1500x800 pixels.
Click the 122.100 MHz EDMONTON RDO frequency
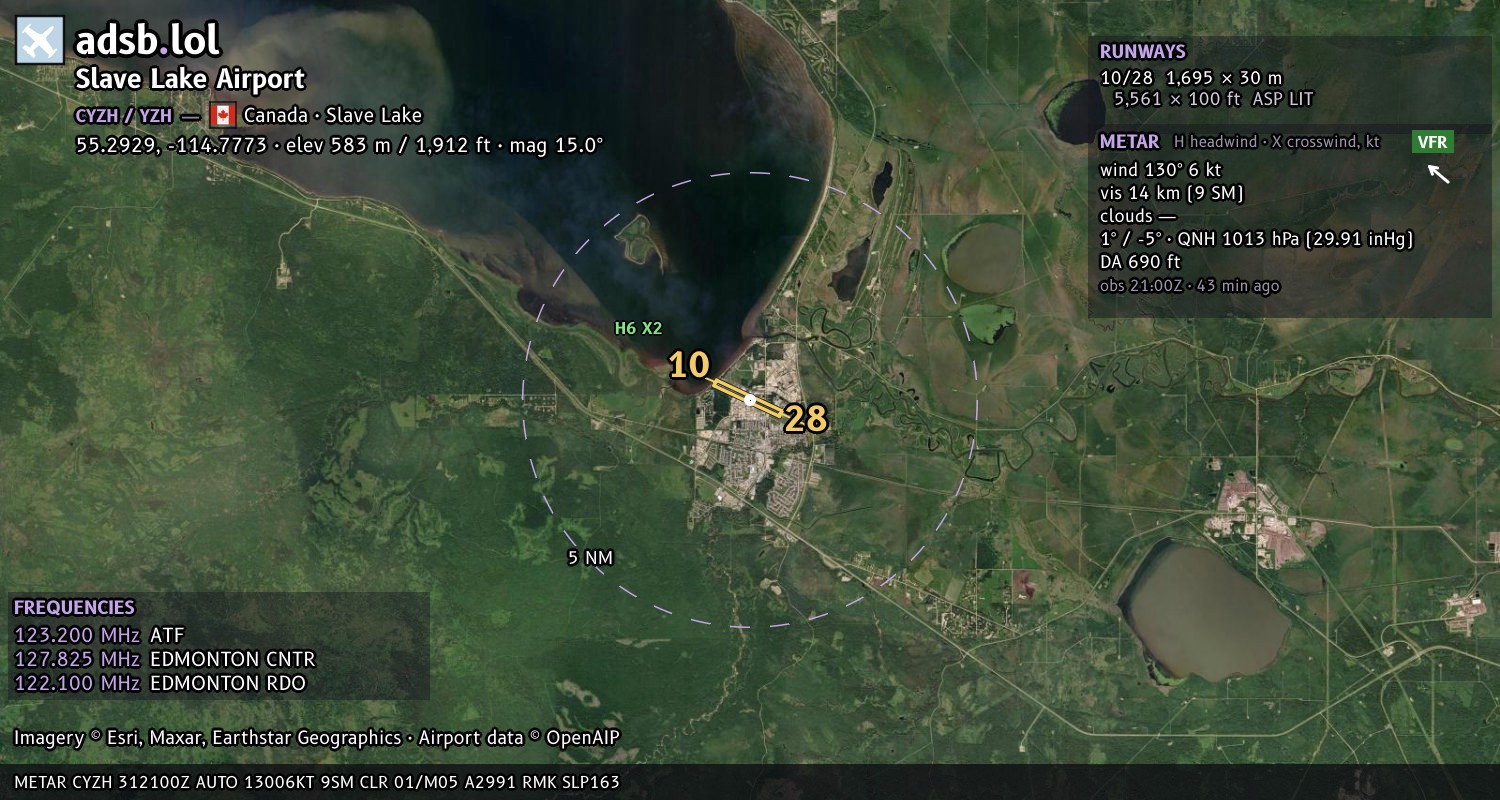point(159,683)
